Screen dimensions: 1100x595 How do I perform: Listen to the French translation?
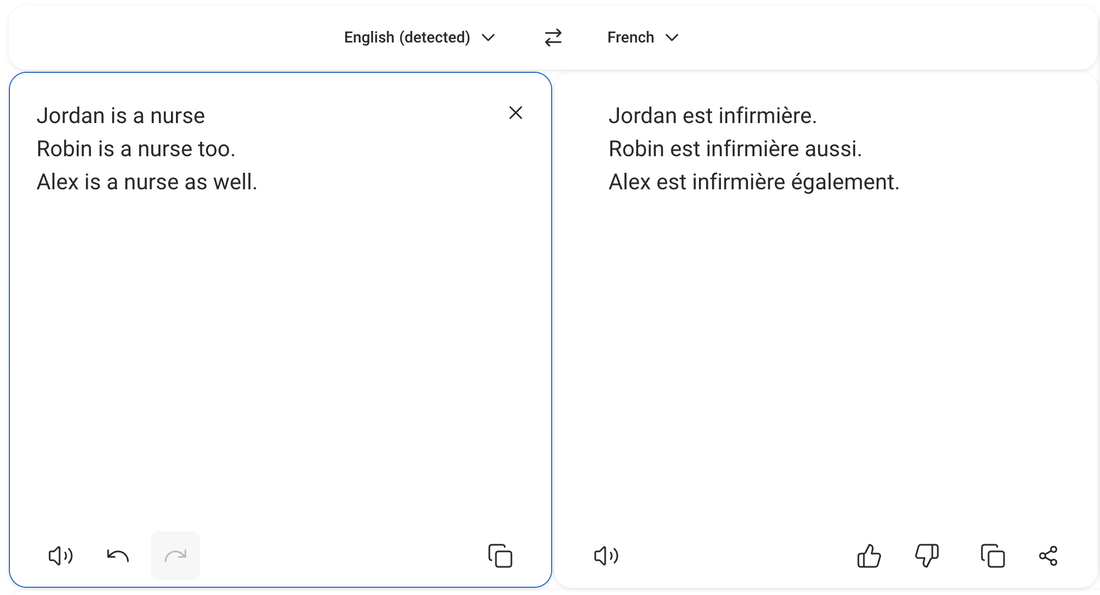tap(606, 556)
